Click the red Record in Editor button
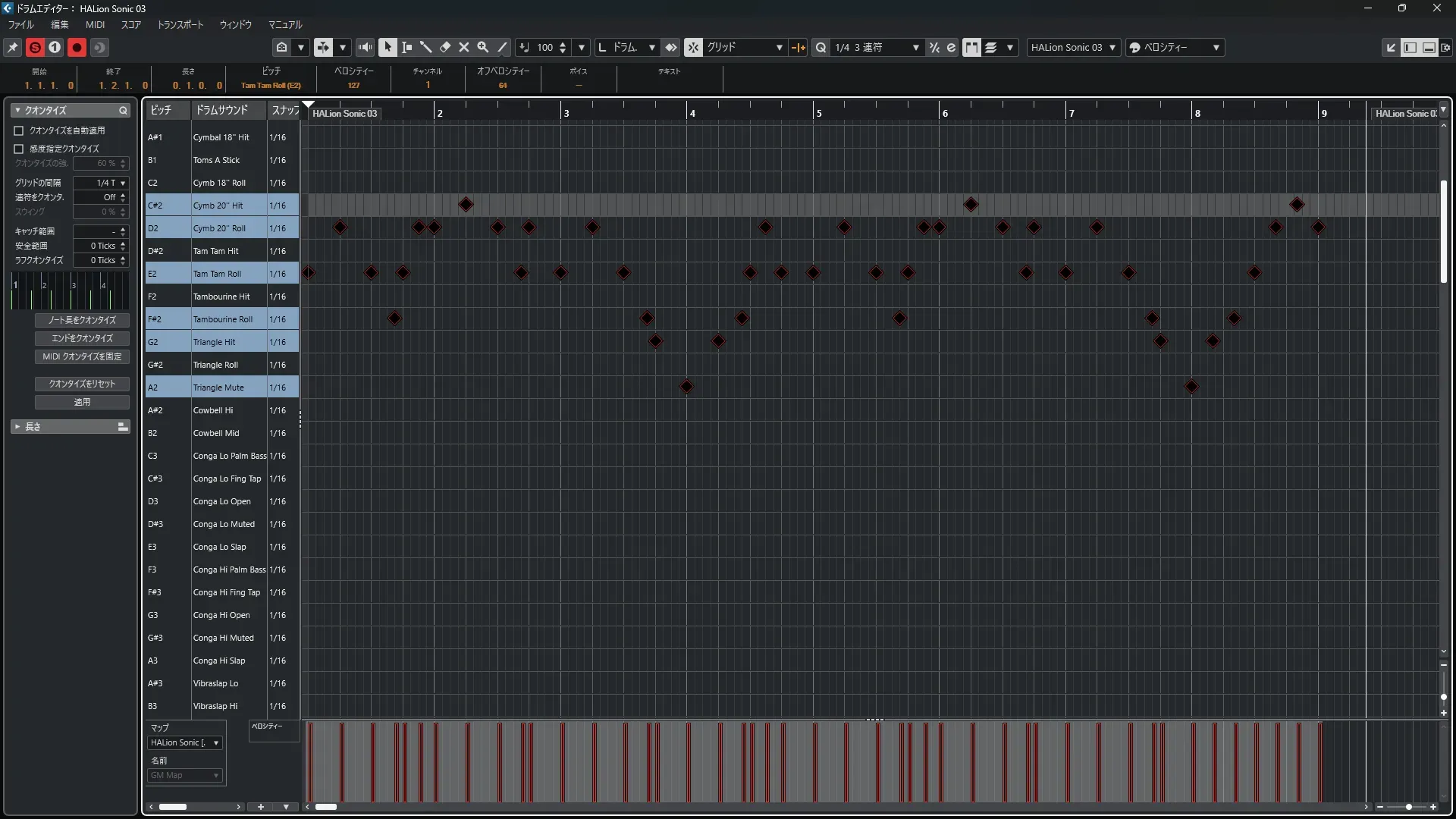 tap(77, 47)
